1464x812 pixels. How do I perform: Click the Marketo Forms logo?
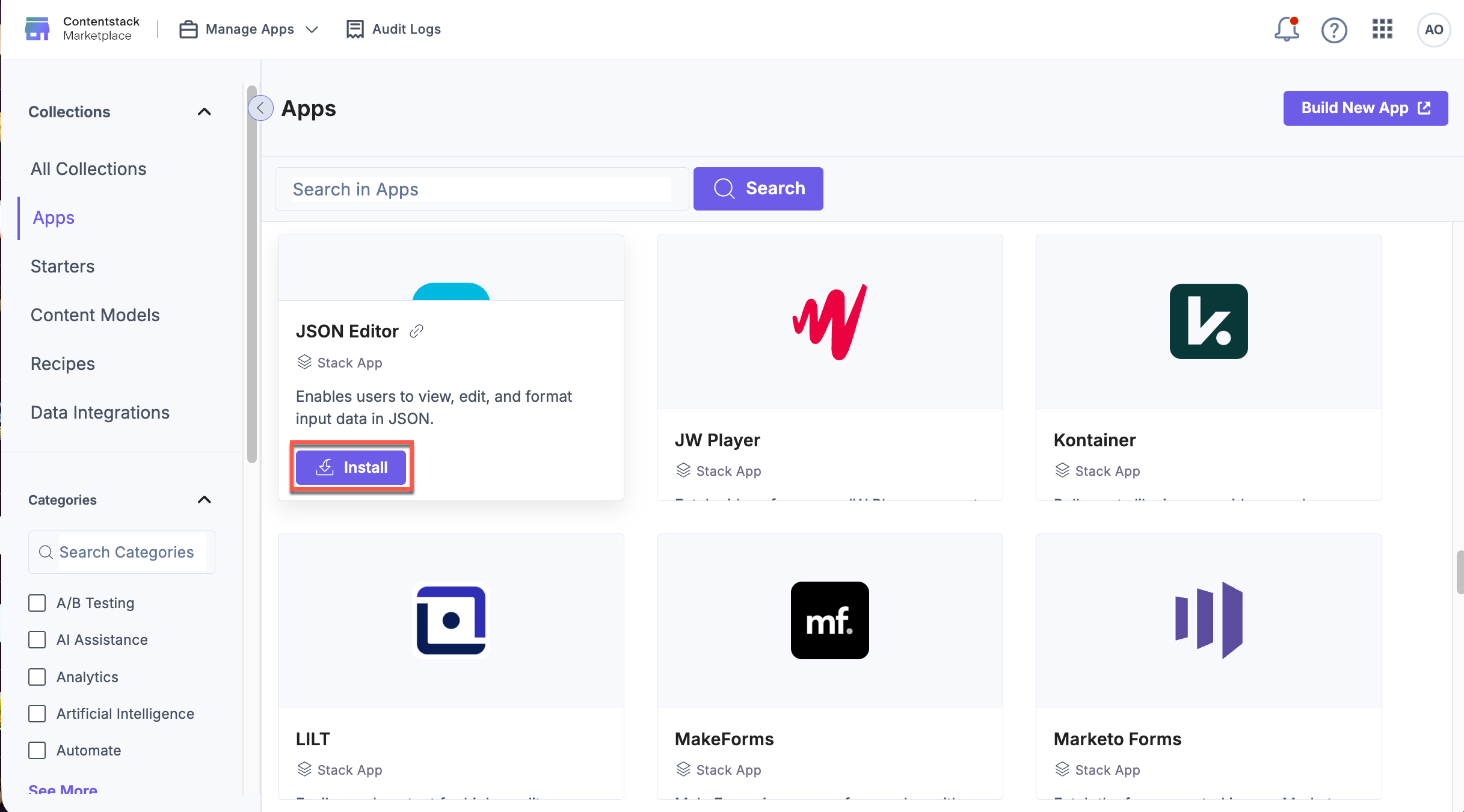(1209, 620)
